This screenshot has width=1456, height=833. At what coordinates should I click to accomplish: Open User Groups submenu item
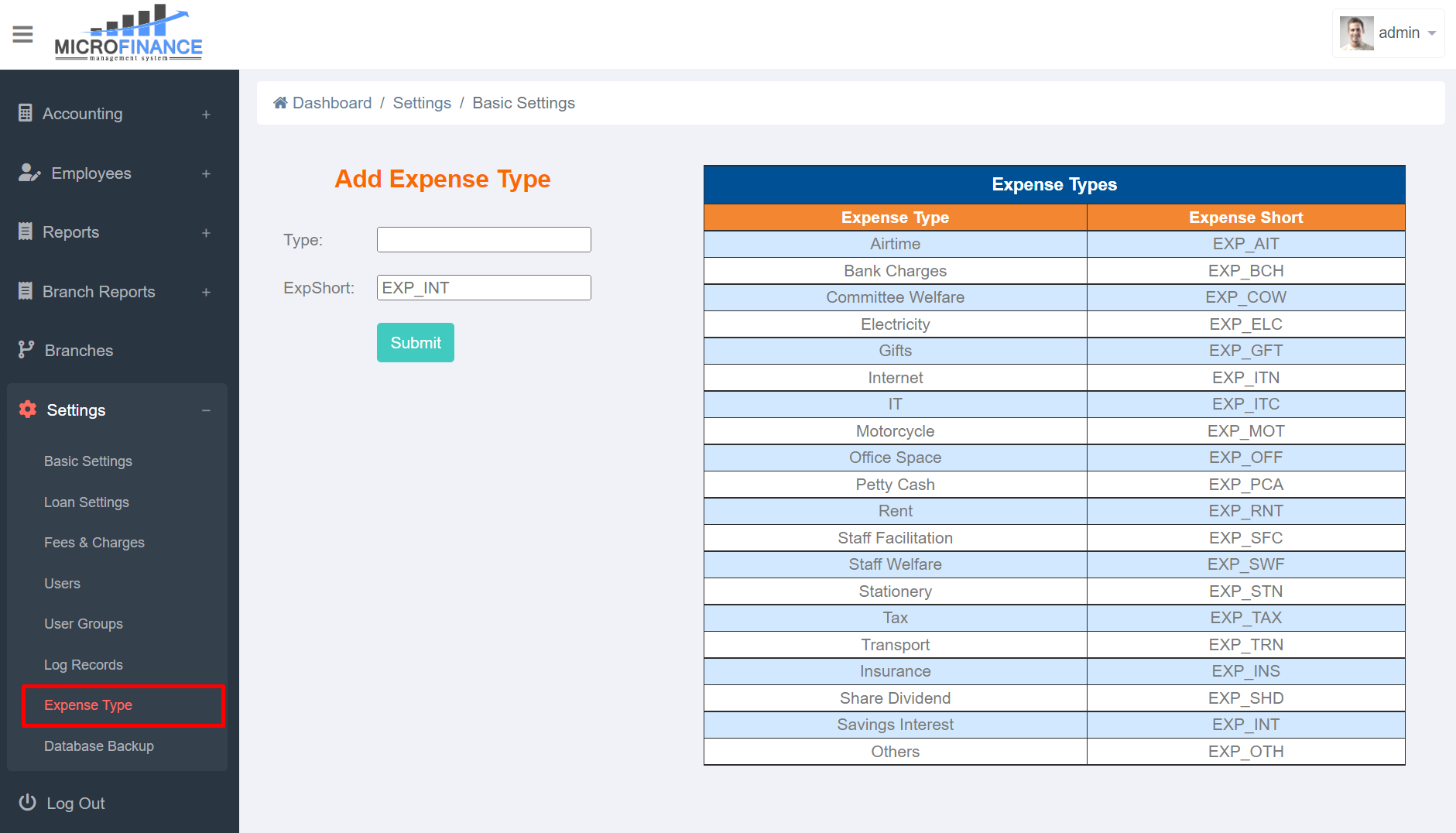84,624
